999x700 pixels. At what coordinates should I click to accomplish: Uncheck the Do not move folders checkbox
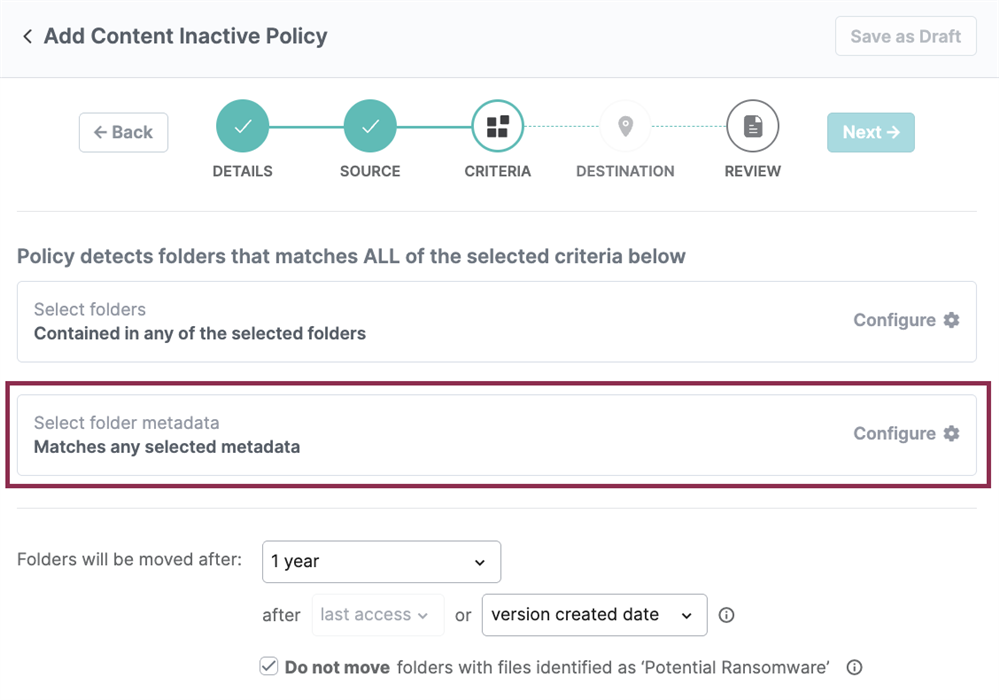coord(268,667)
